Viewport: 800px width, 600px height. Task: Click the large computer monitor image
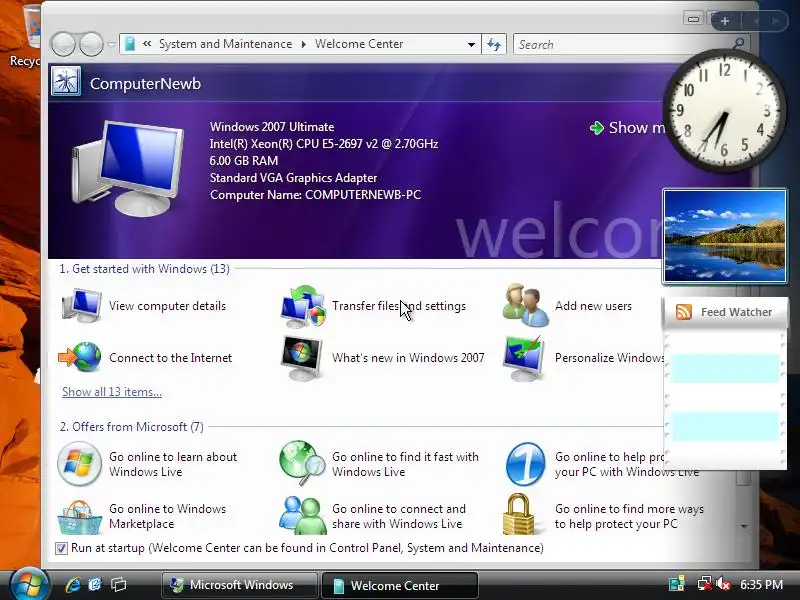click(128, 168)
